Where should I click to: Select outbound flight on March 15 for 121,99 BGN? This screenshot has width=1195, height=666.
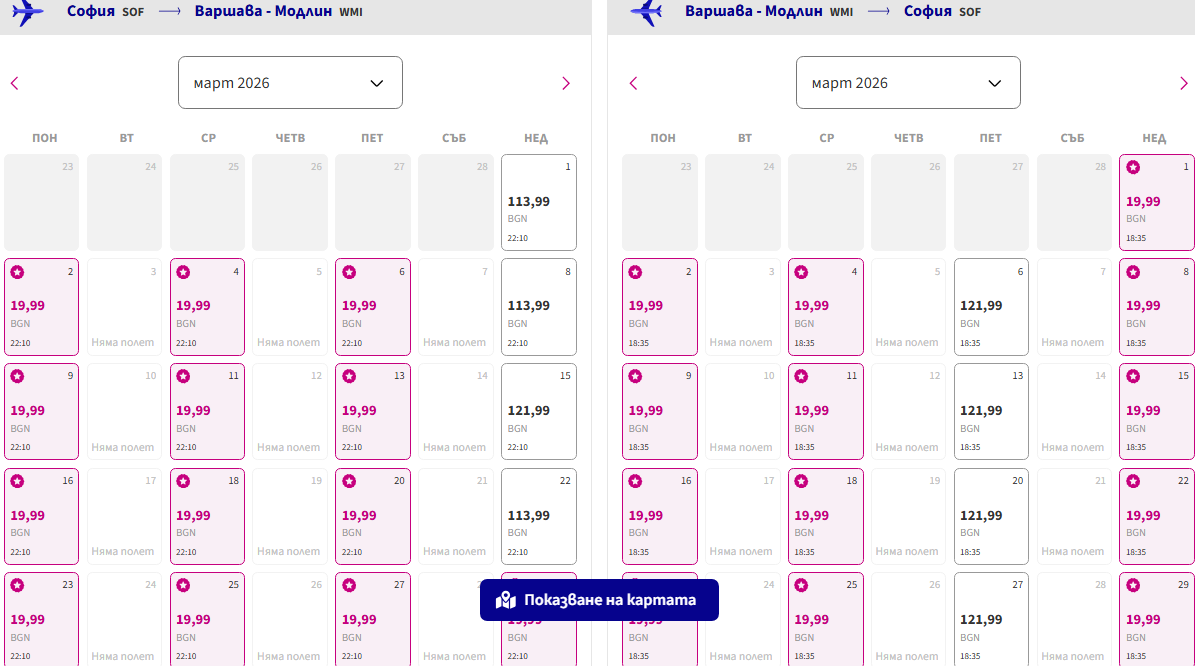539,412
